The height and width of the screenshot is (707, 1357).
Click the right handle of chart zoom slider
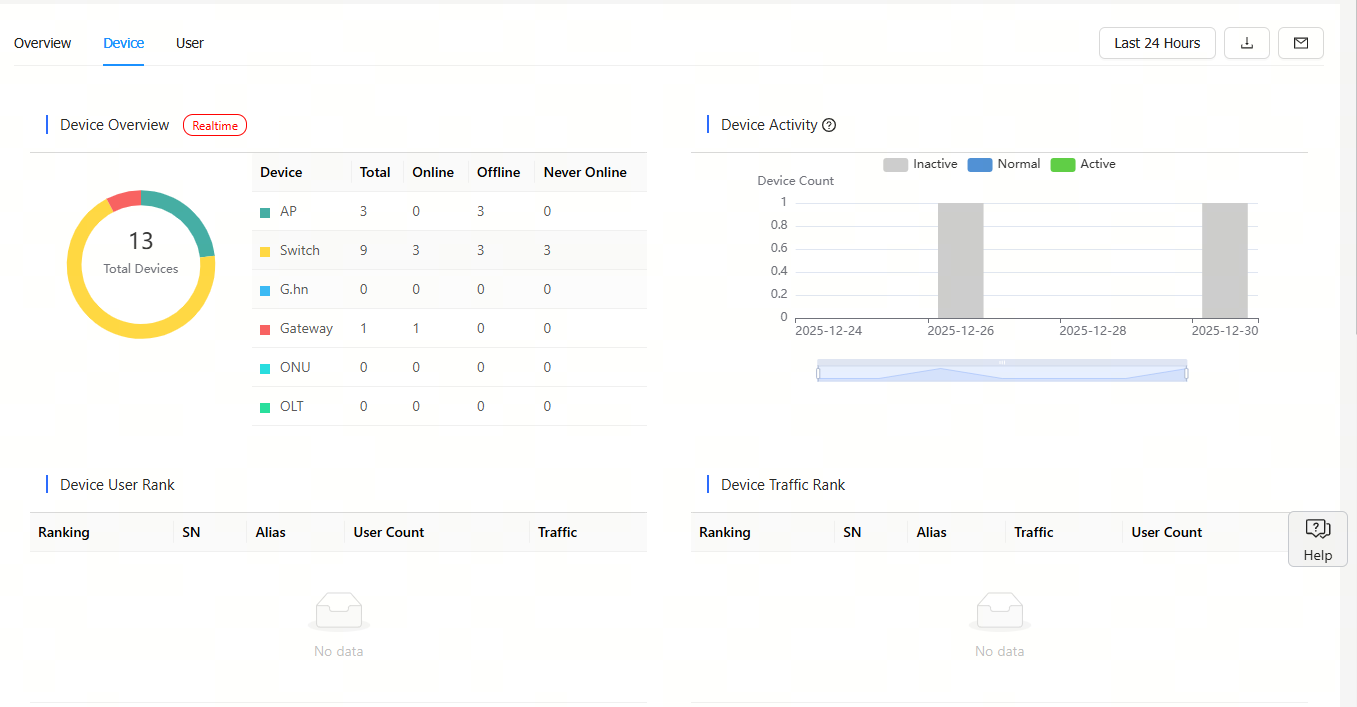[x=1187, y=374]
